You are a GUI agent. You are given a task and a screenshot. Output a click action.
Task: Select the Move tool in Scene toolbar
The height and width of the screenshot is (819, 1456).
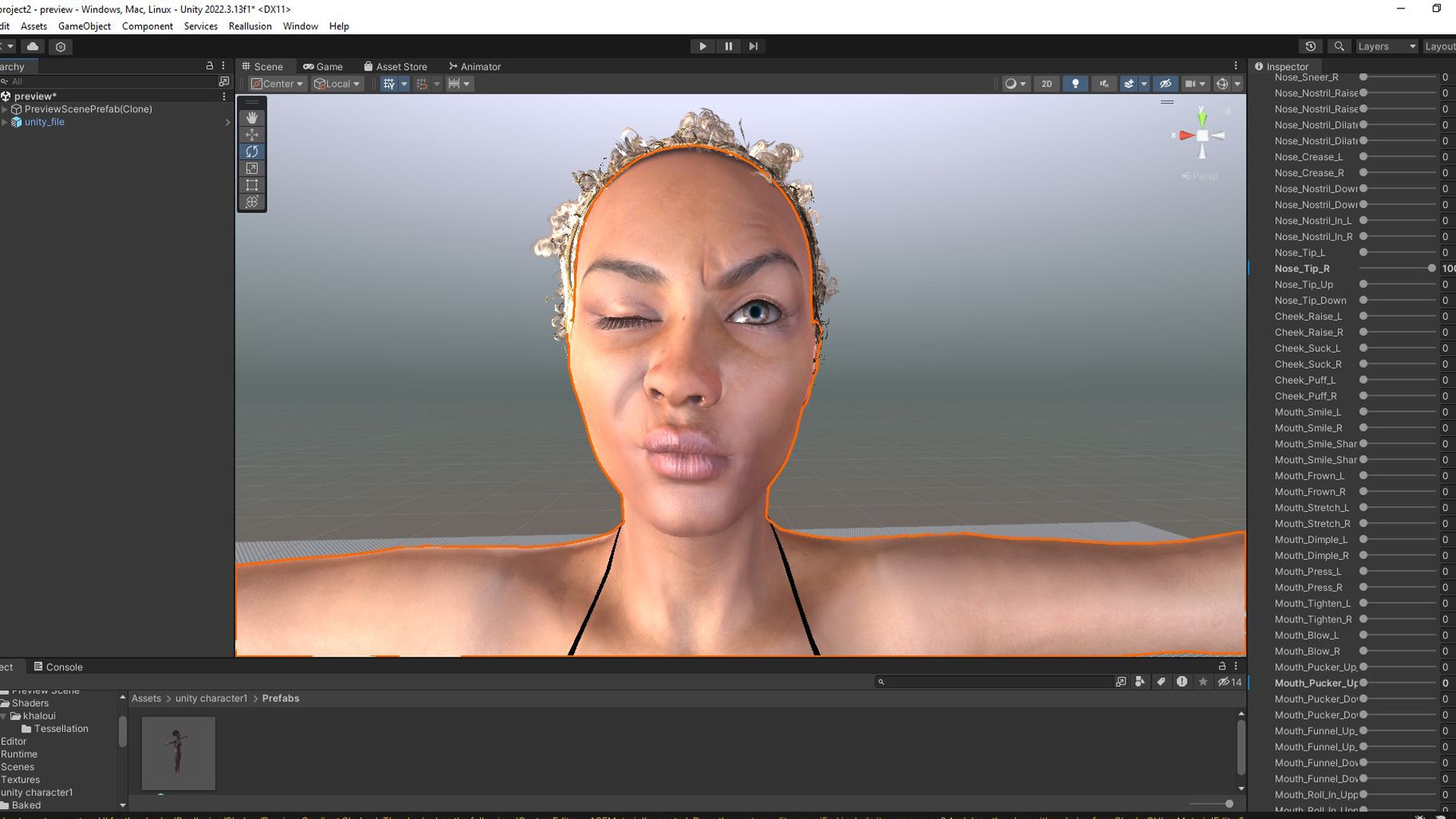tap(252, 134)
